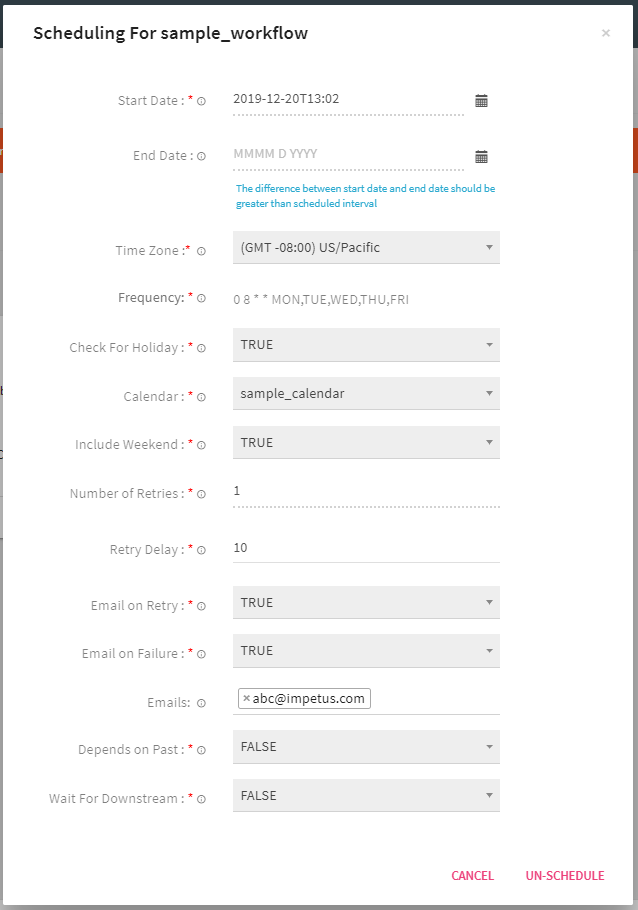
Task: Change the Depends on Past dropdown
Action: (x=366, y=747)
